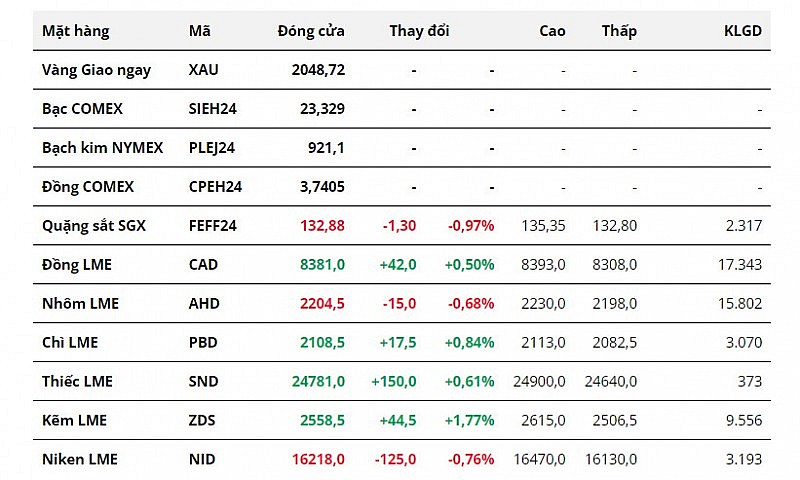Select the Thấp column header
The height and width of the screenshot is (480, 800).
coord(619,31)
